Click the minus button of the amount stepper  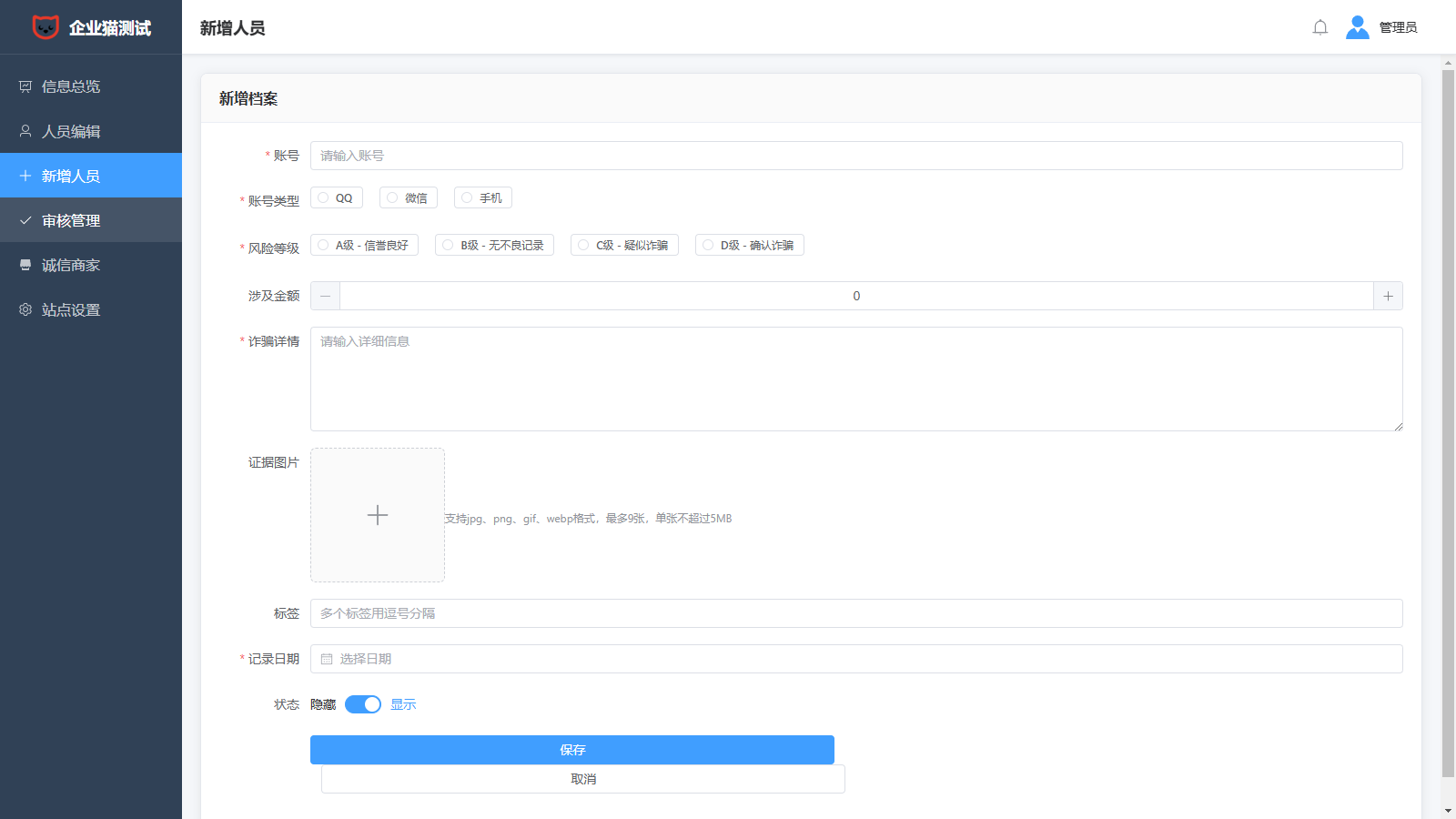(x=325, y=296)
